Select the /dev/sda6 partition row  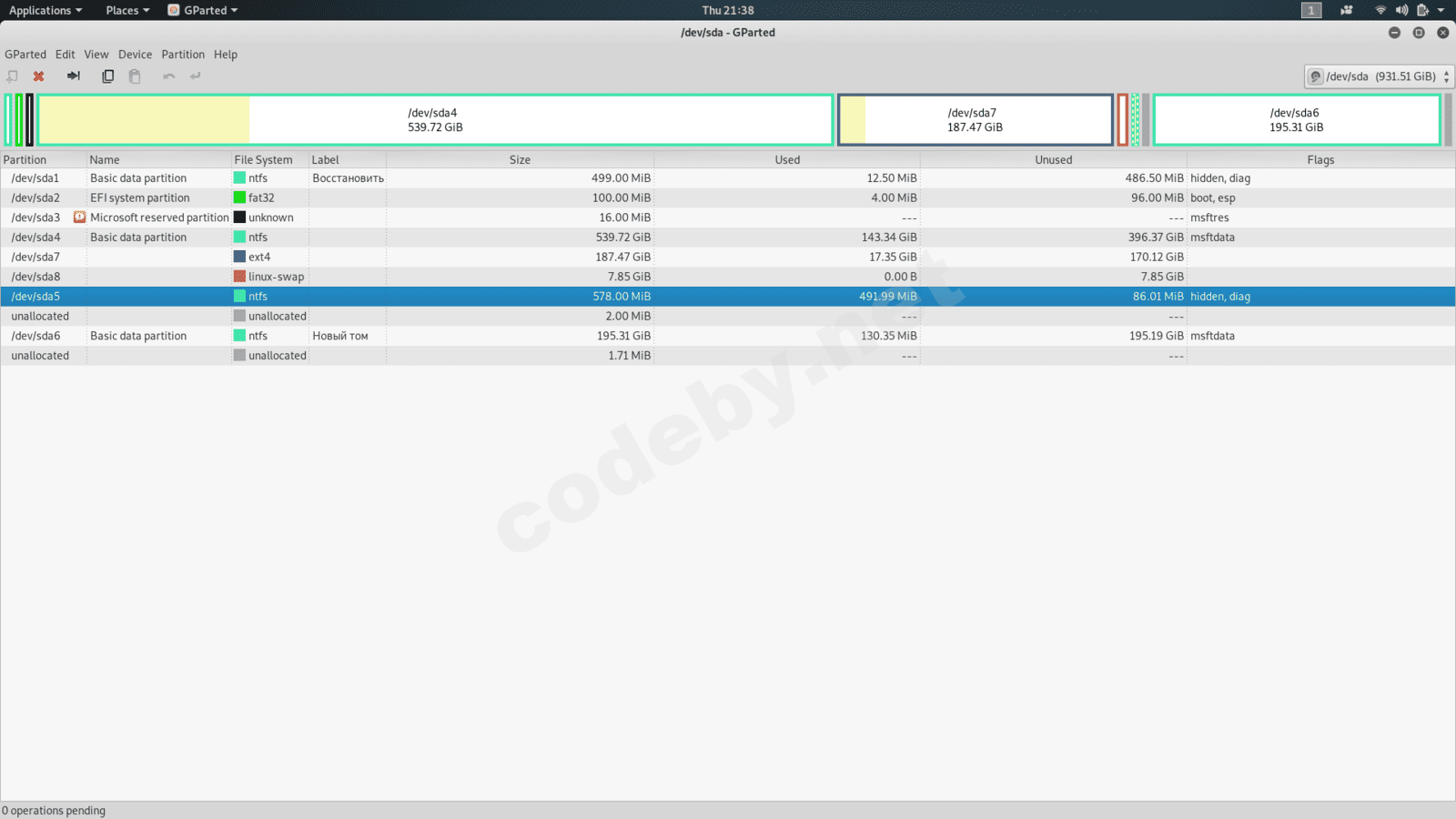pos(728,336)
